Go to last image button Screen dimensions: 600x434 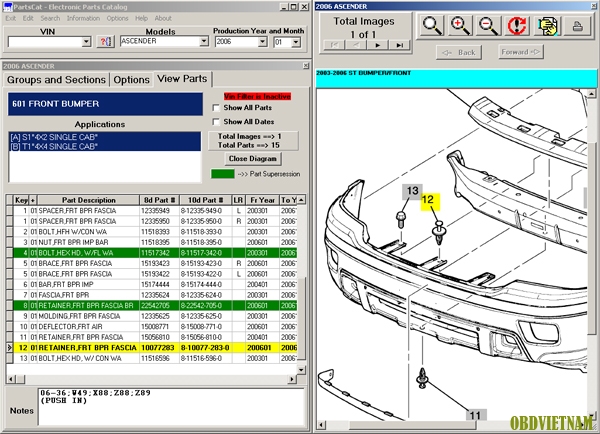pyautogui.click(x=399, y=45)
